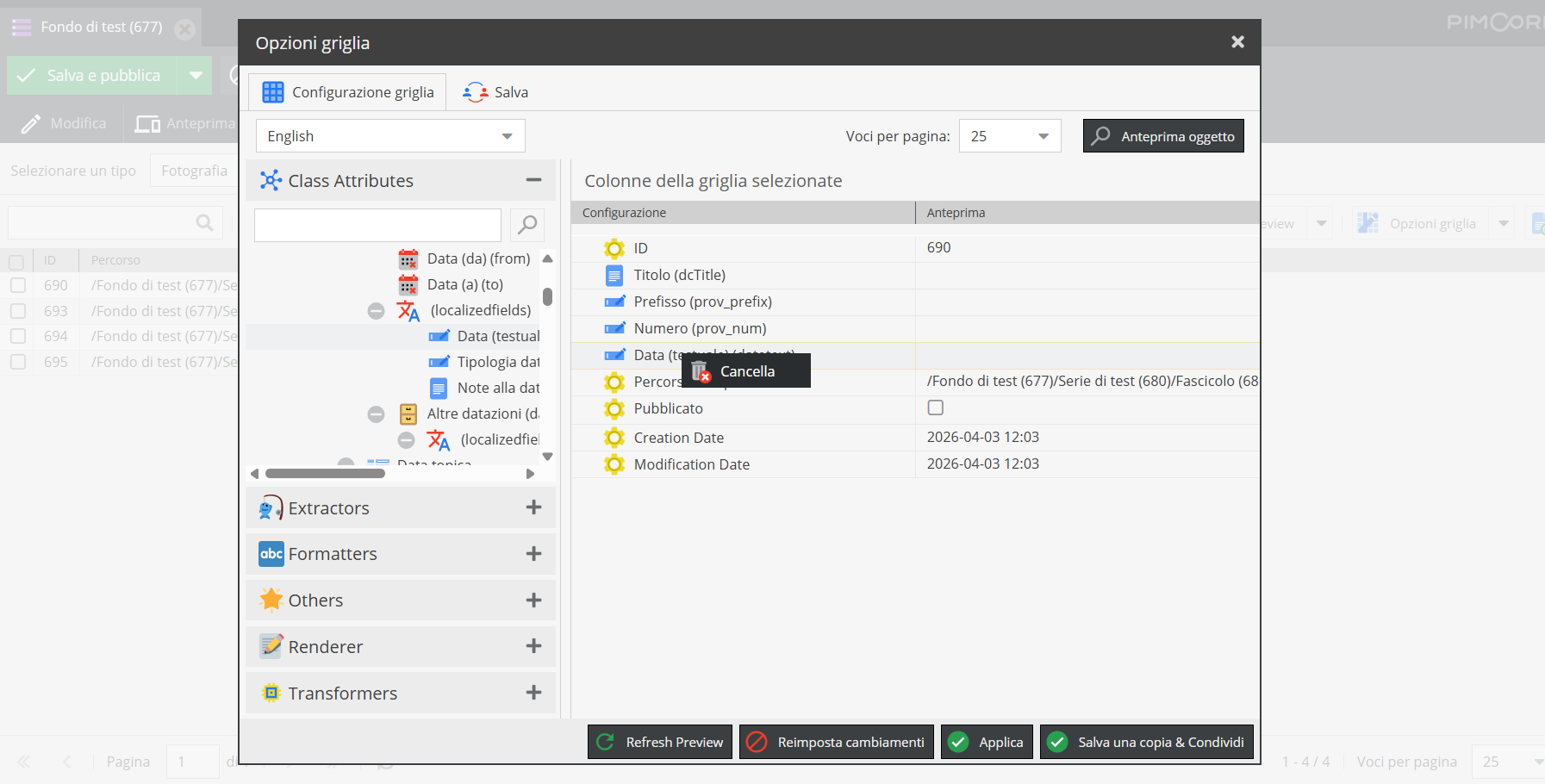The height and width of the screenshot is (784, 1545).
Task: Collapse the Altre datazioni tree node
Action: 376,414
